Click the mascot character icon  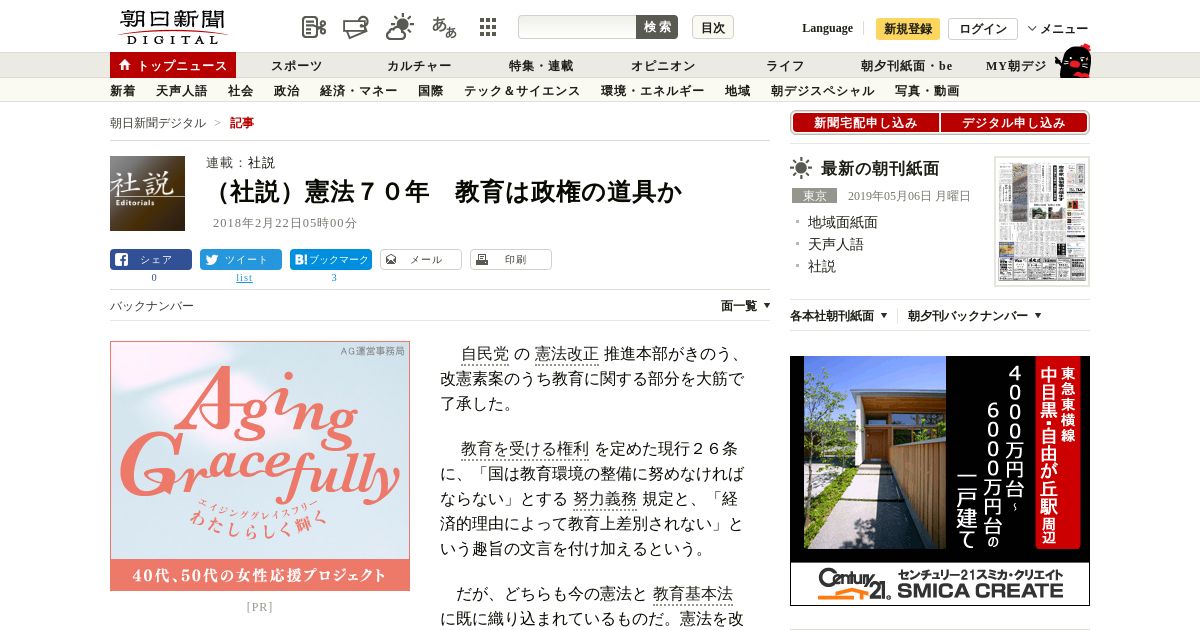pyautogui.click(x=1073, y=61)
